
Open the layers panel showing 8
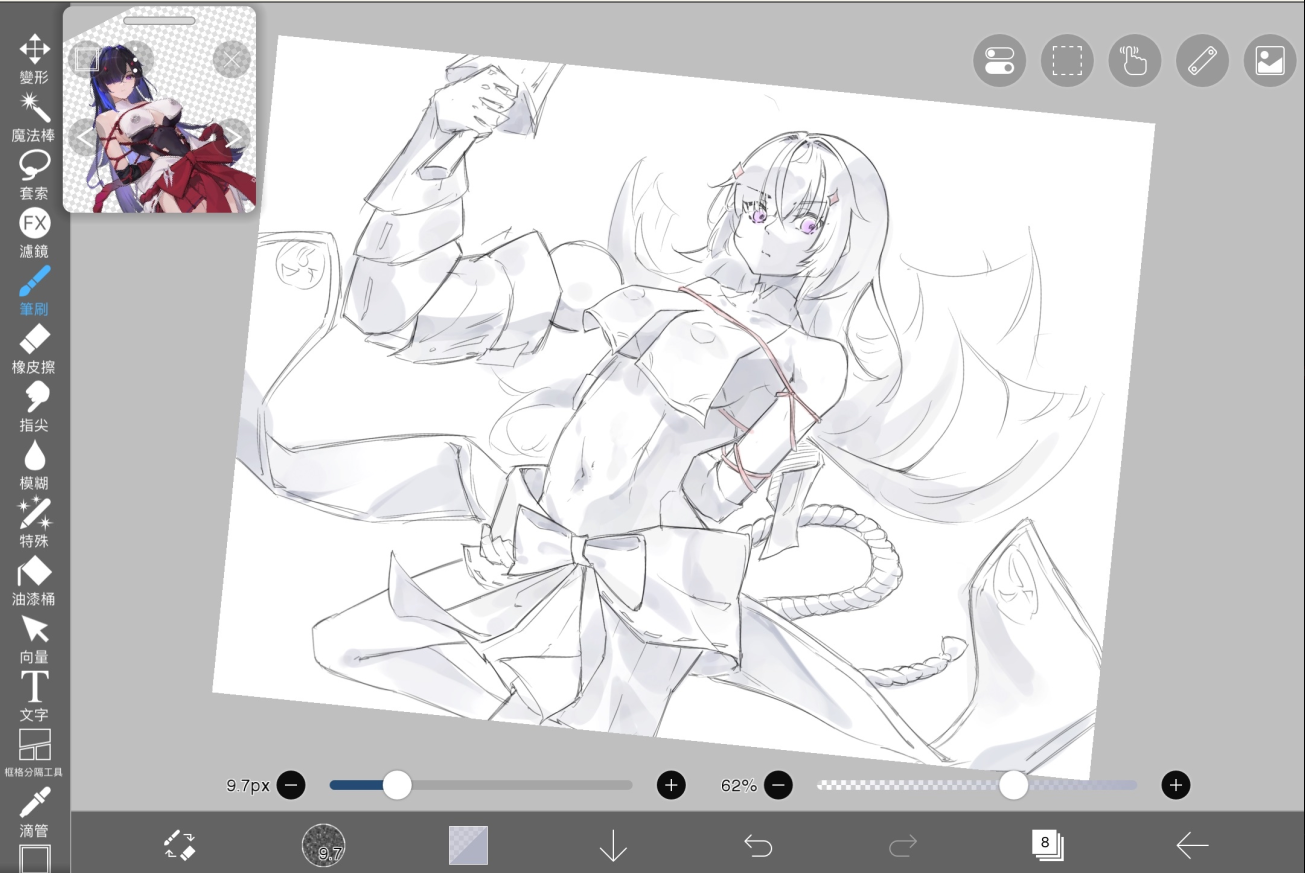(x=1047, y=845)
